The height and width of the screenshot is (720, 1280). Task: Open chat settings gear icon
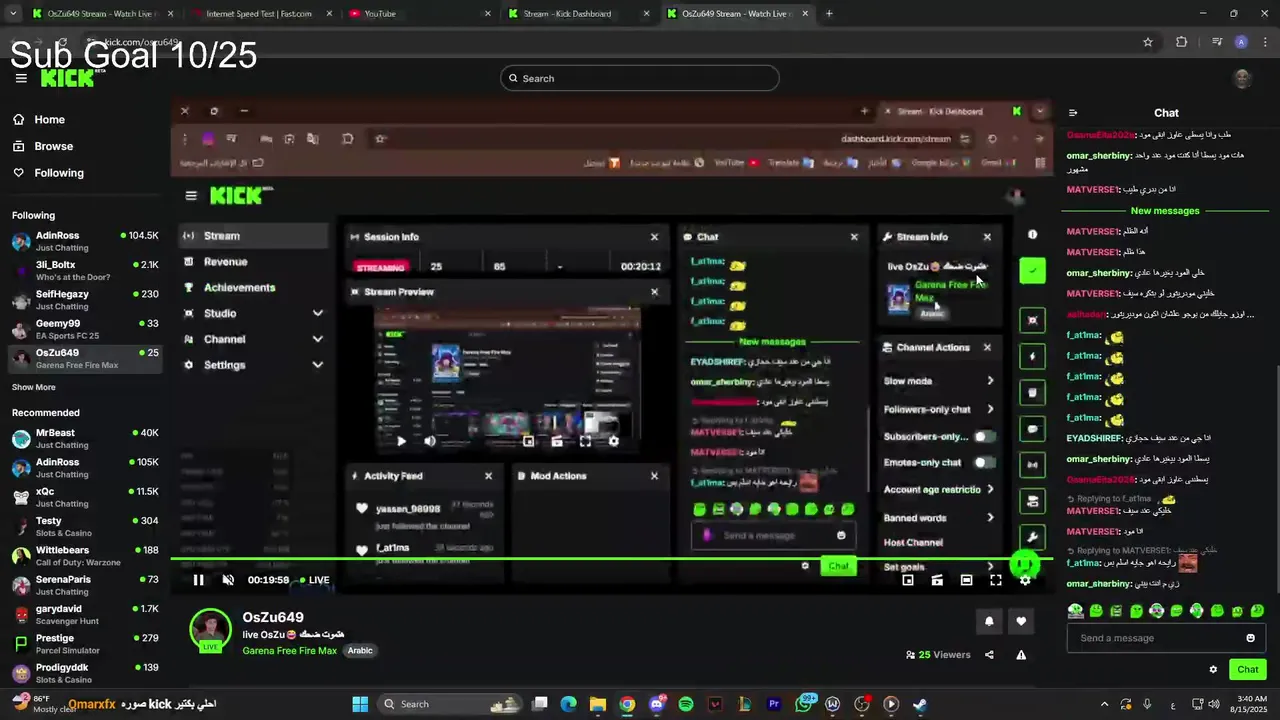pyautogui.click(x=1213, y=670)
